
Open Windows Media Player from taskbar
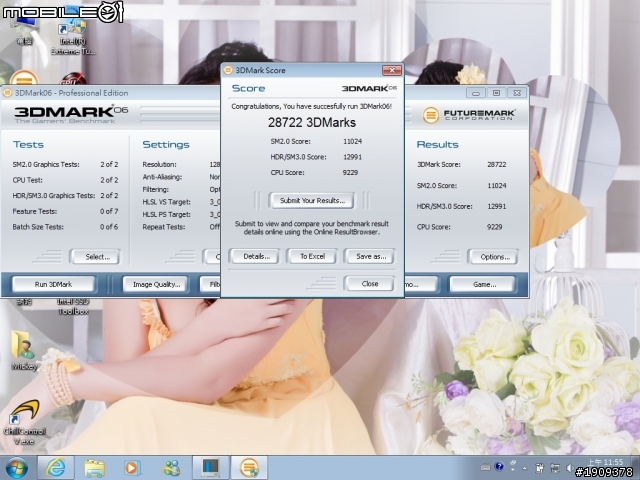[x=132, y=468]
